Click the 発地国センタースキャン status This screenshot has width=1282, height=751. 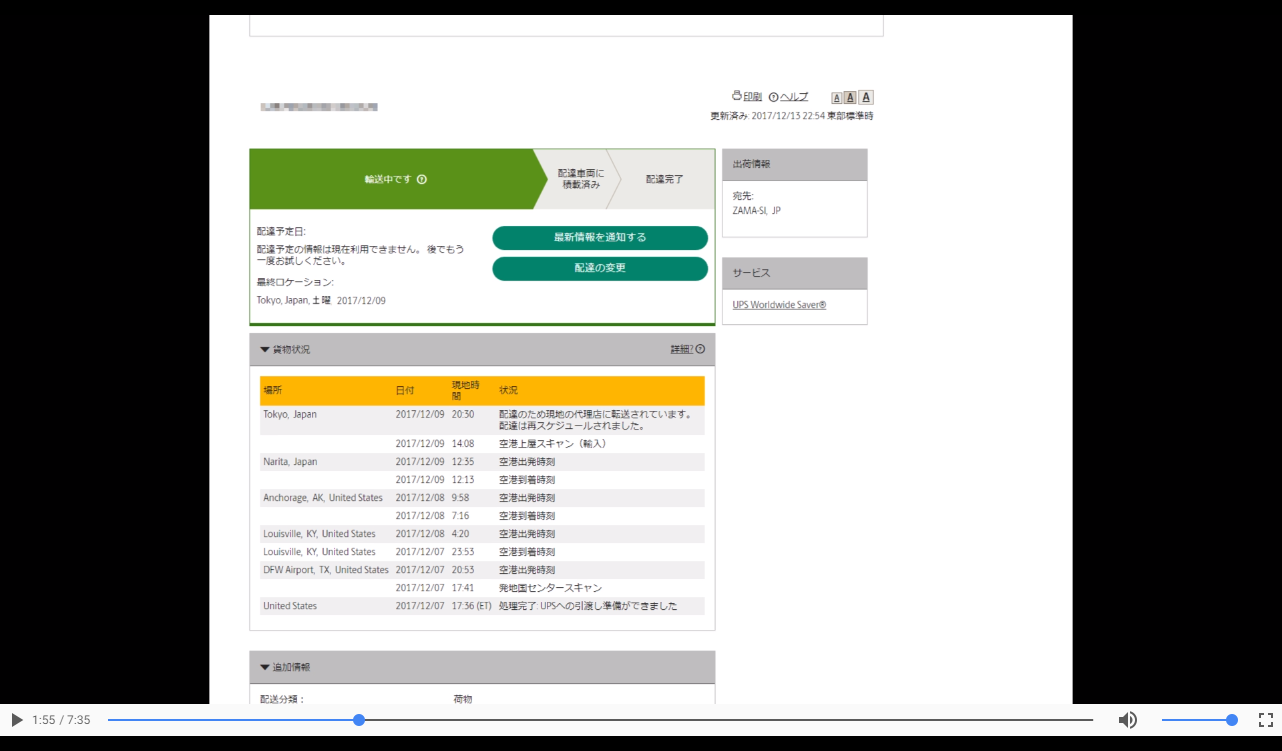550,588
